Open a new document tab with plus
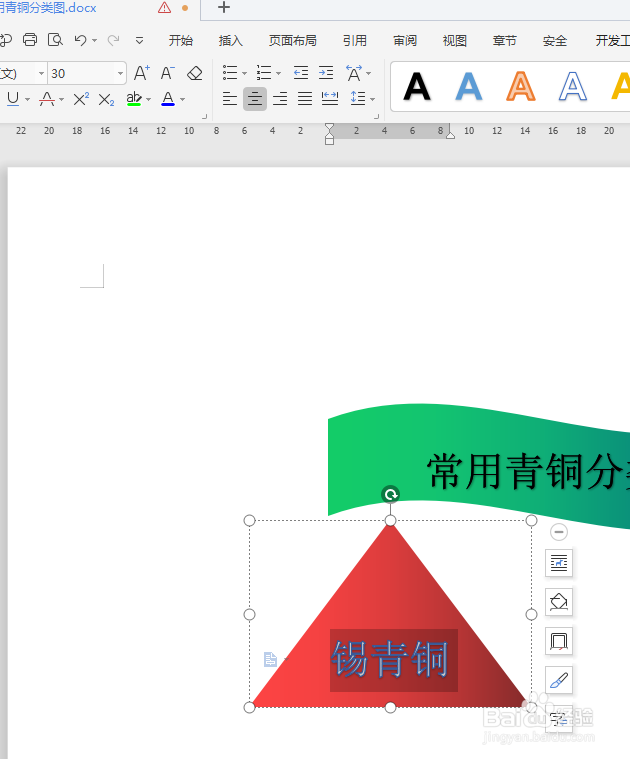 (x=224, y=7)
